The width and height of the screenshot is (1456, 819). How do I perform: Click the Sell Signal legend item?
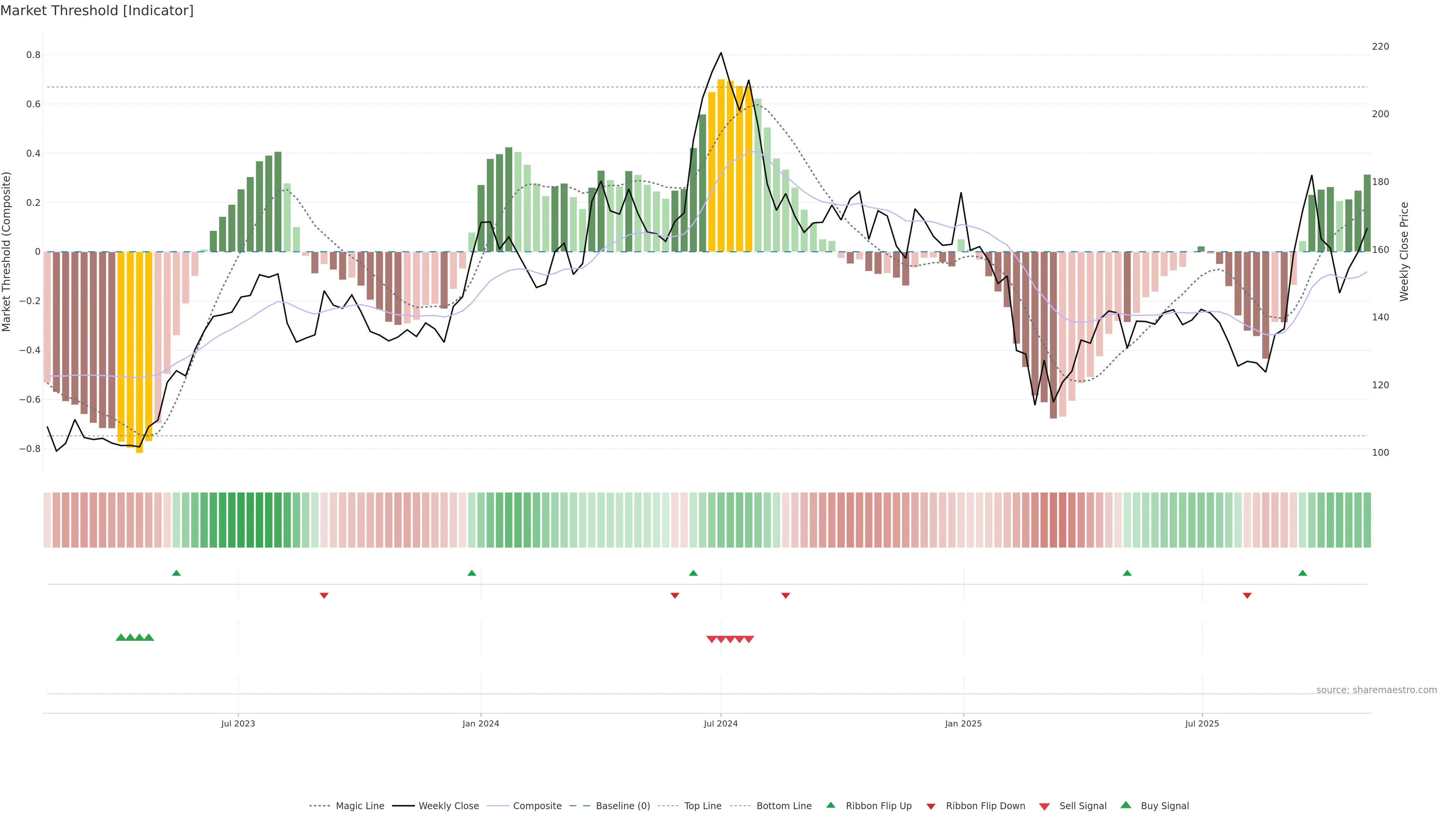click(1083, 806)
